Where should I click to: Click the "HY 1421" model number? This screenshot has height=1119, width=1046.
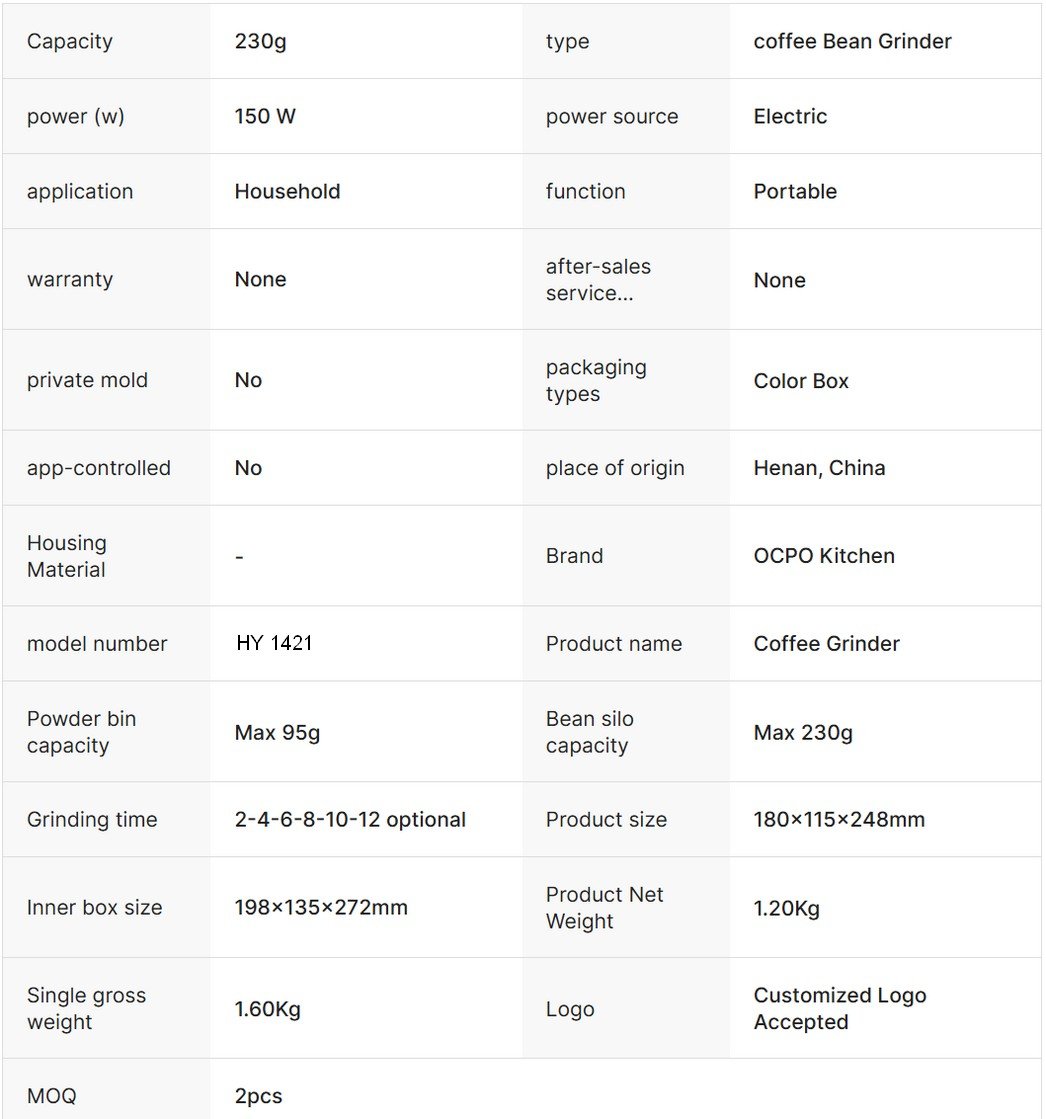pyautogui.click(x=274, y=644)
